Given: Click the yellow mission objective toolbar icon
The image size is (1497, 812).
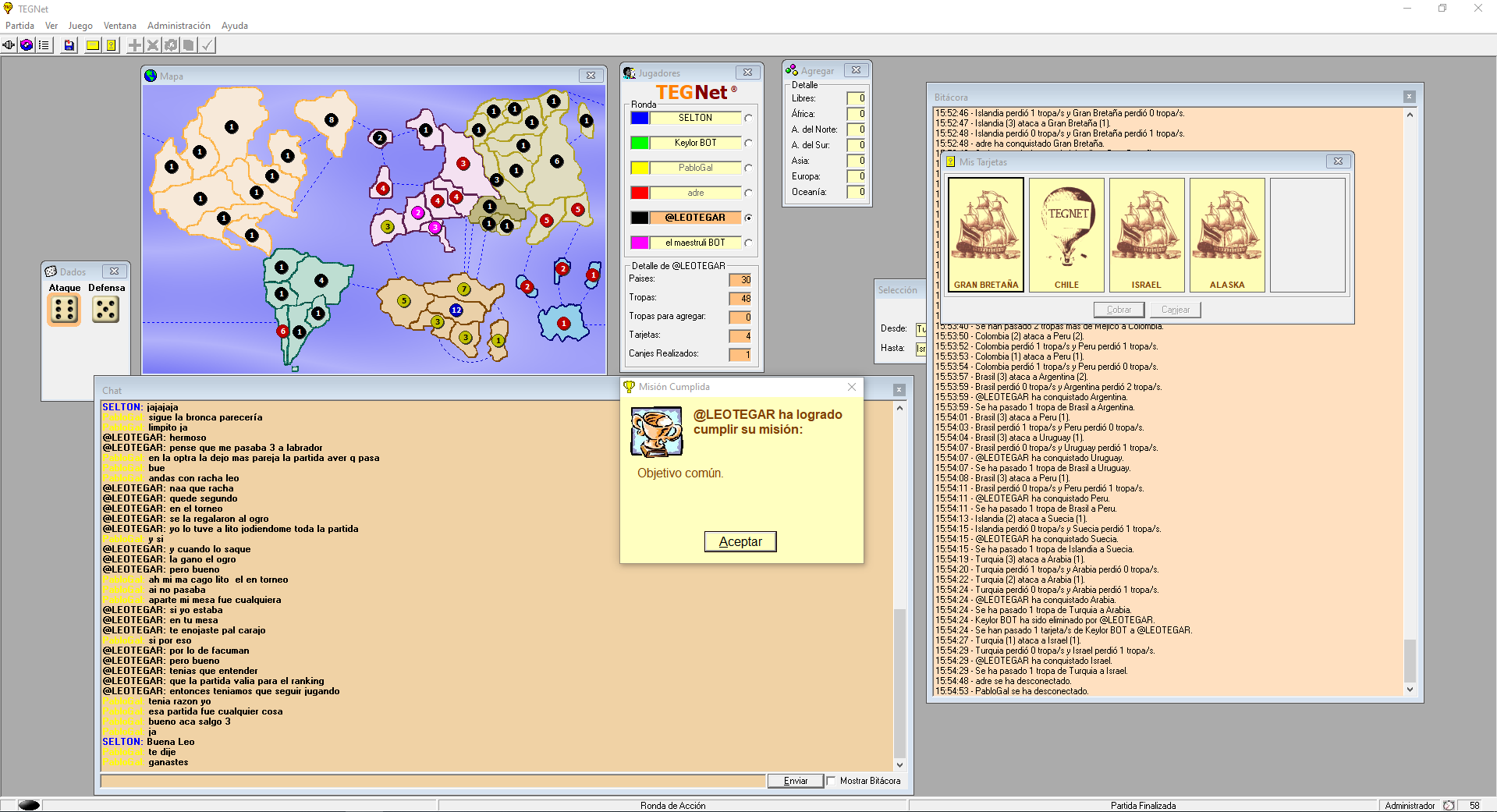Looking at the screenshot, I should pos(112,45).
